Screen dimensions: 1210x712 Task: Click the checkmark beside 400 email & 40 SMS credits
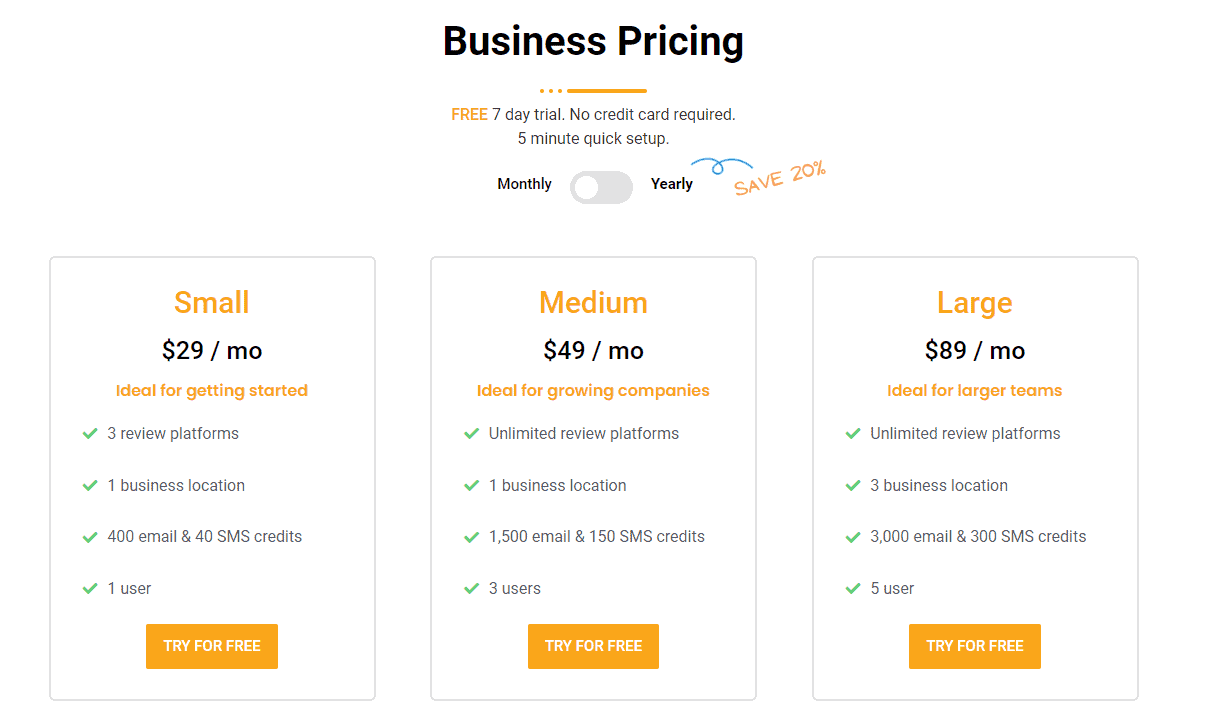point(89,536)
